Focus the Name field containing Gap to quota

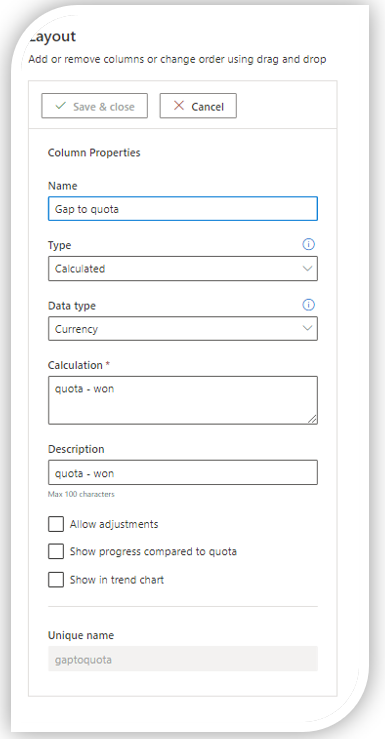(x=183, y=209)
